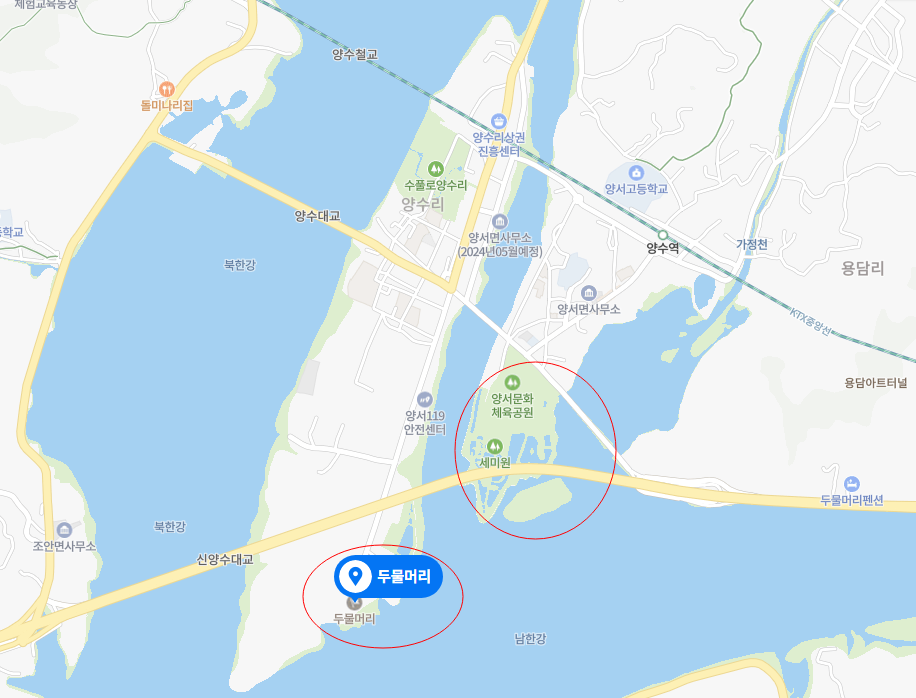Select the 수풀로양수리 park tree icon
The height and width of the screenshot is (698, 916).
tap(435, 169)
